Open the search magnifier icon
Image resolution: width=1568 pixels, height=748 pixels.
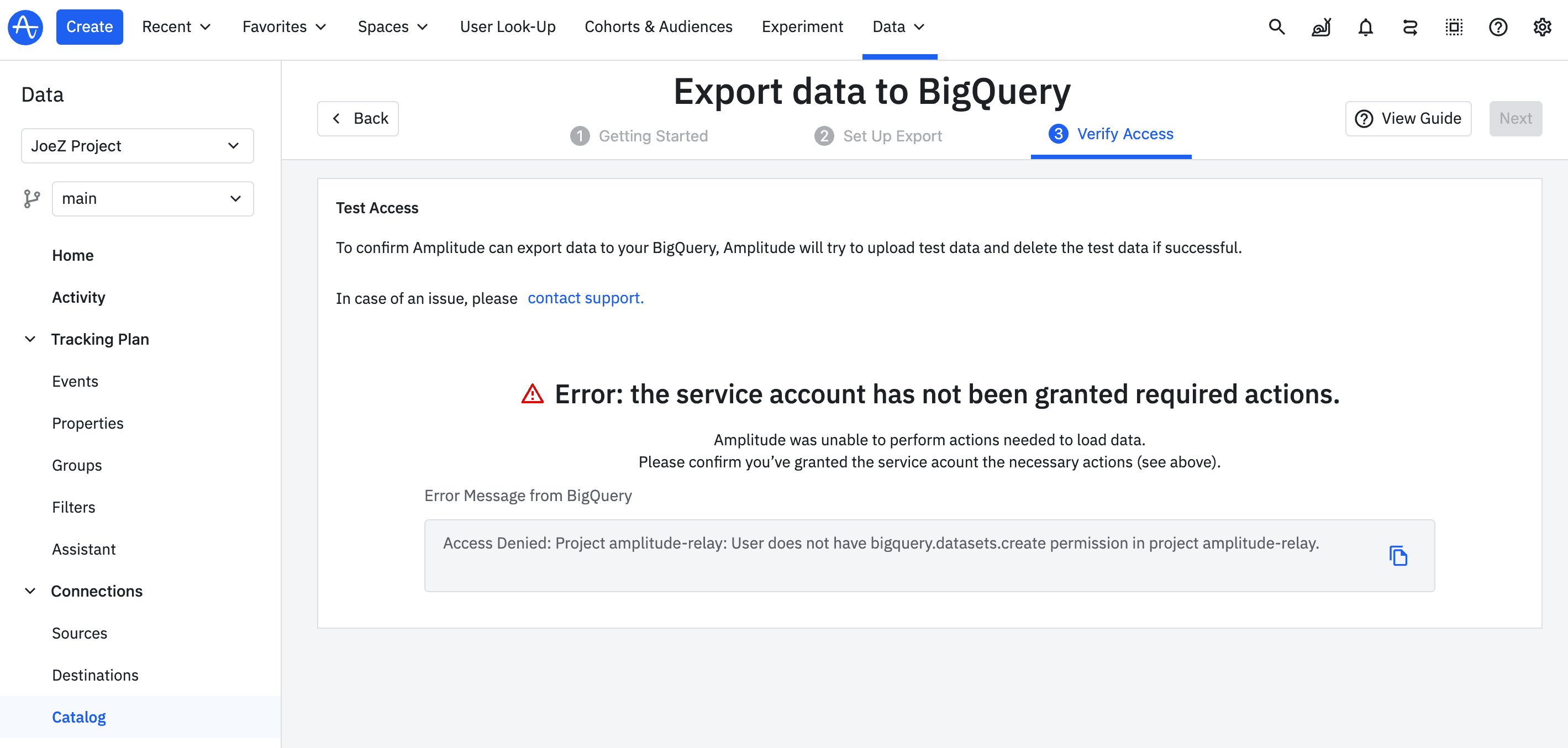pyautogui.click(x=1276, y=27)
